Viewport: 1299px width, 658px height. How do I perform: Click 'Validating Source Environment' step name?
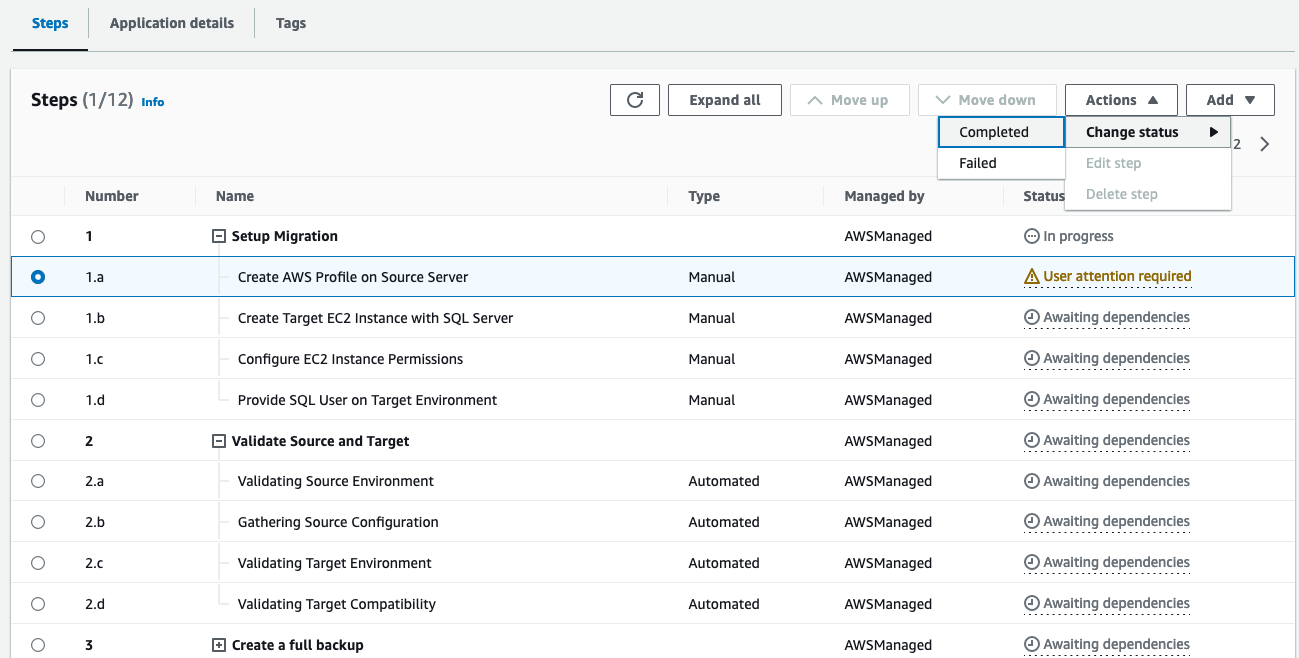coord(335,481)
